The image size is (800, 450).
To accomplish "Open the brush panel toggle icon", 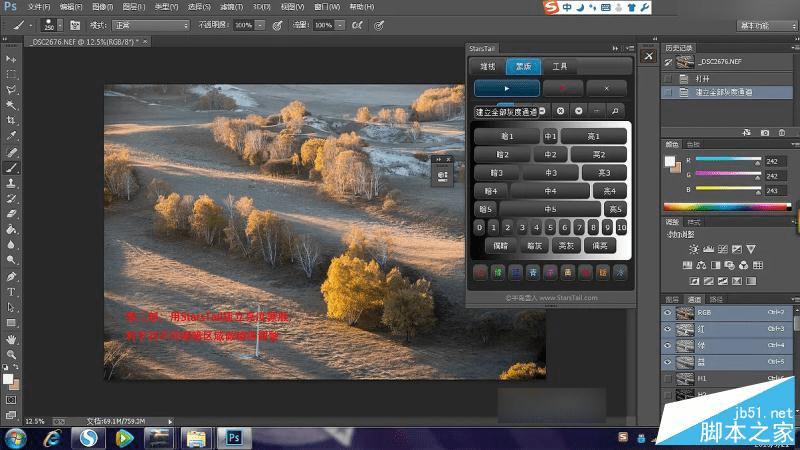I will (x=75, y=25).
